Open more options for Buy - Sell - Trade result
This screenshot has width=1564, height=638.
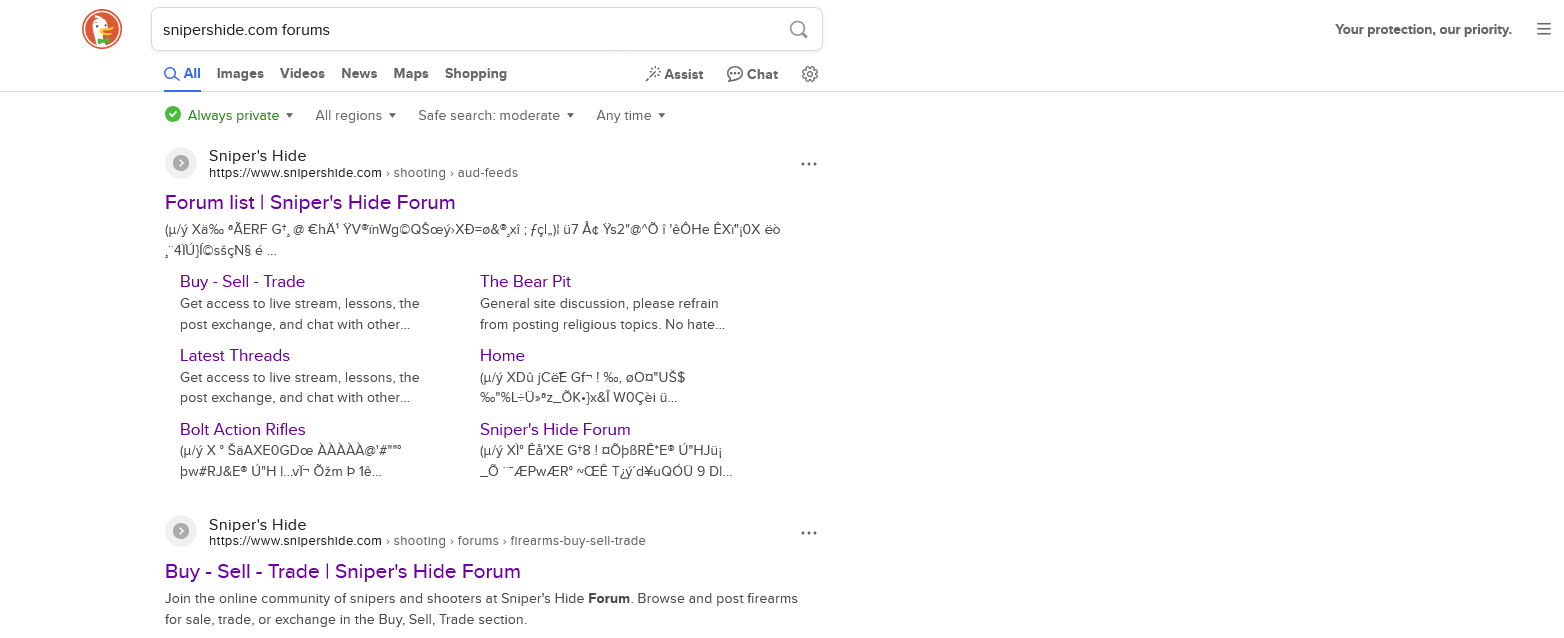click(x=809, y=533)
